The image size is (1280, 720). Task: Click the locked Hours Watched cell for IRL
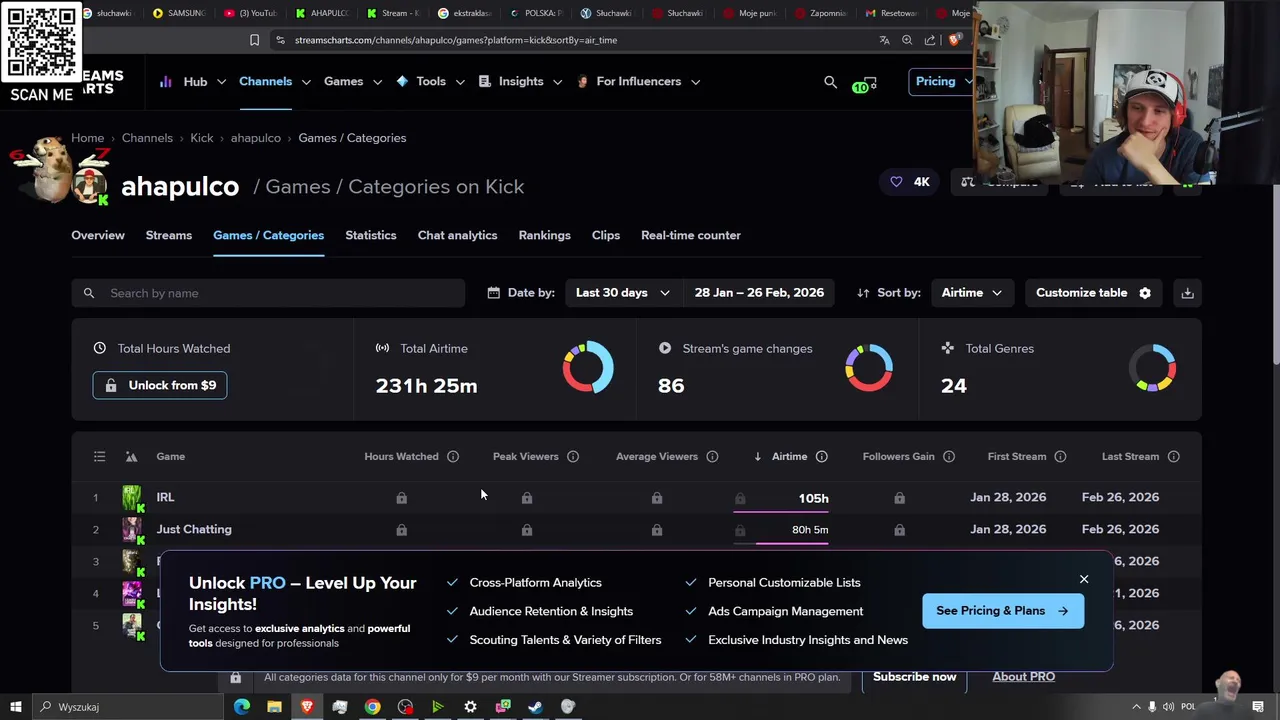pyautogui.click(x=401, y=498)
